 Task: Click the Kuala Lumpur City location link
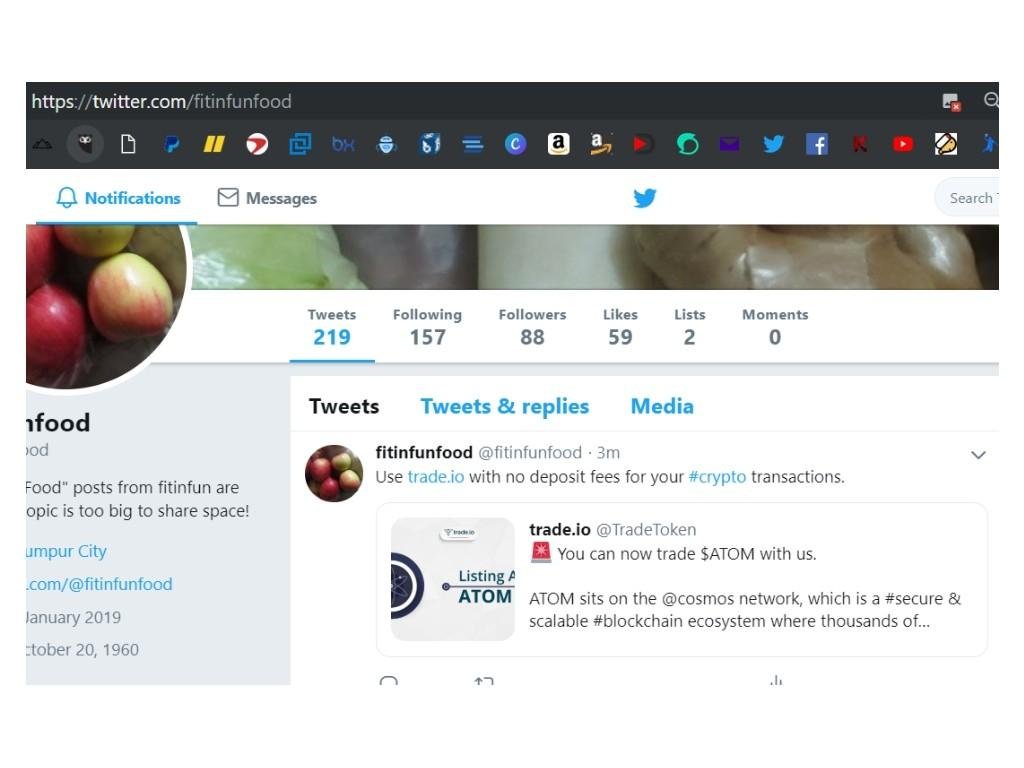[x=66, y=551]
